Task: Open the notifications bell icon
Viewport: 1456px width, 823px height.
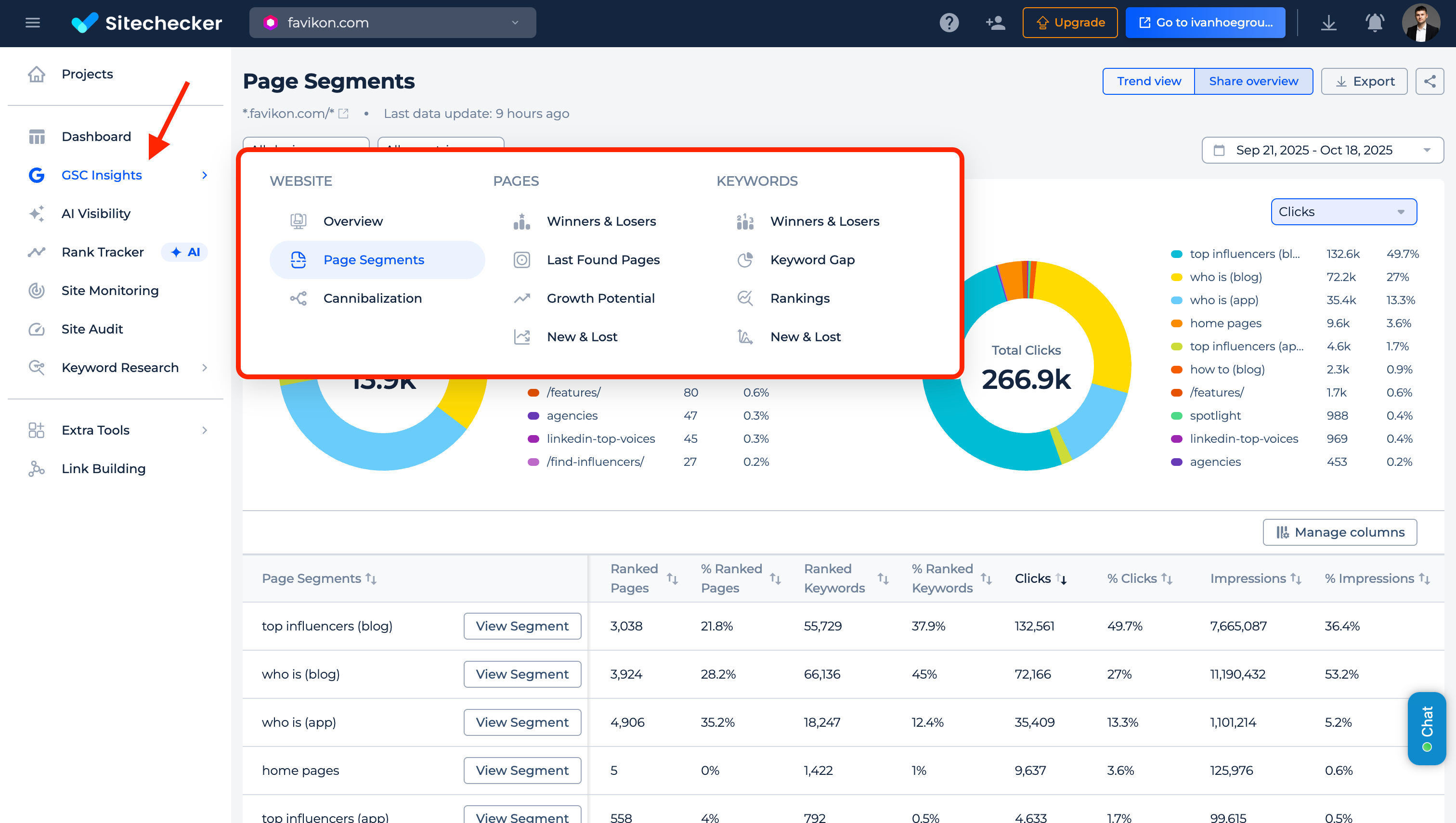Action: (x=1375, y=23)
